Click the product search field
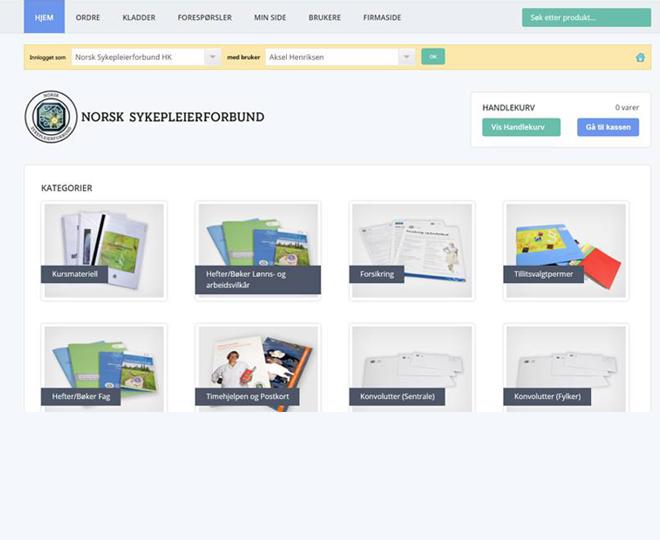The width and height of the screenshot is (660, 540). click(x=585, y=18)
